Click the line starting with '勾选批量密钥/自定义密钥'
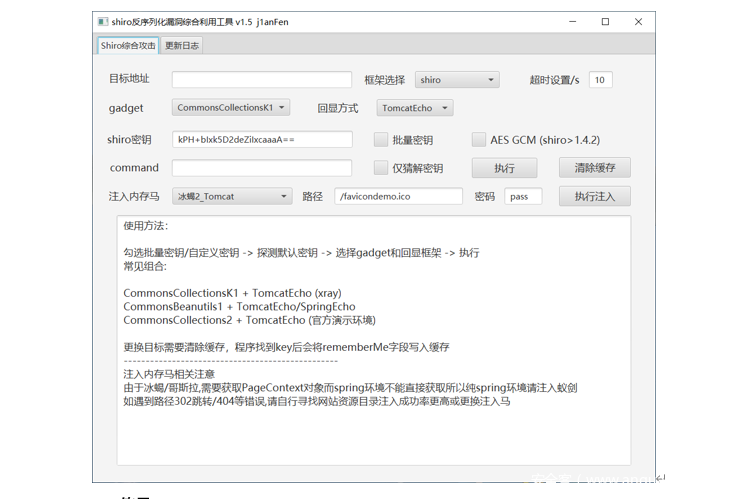 pyautogui.click(x=301, y=253)
